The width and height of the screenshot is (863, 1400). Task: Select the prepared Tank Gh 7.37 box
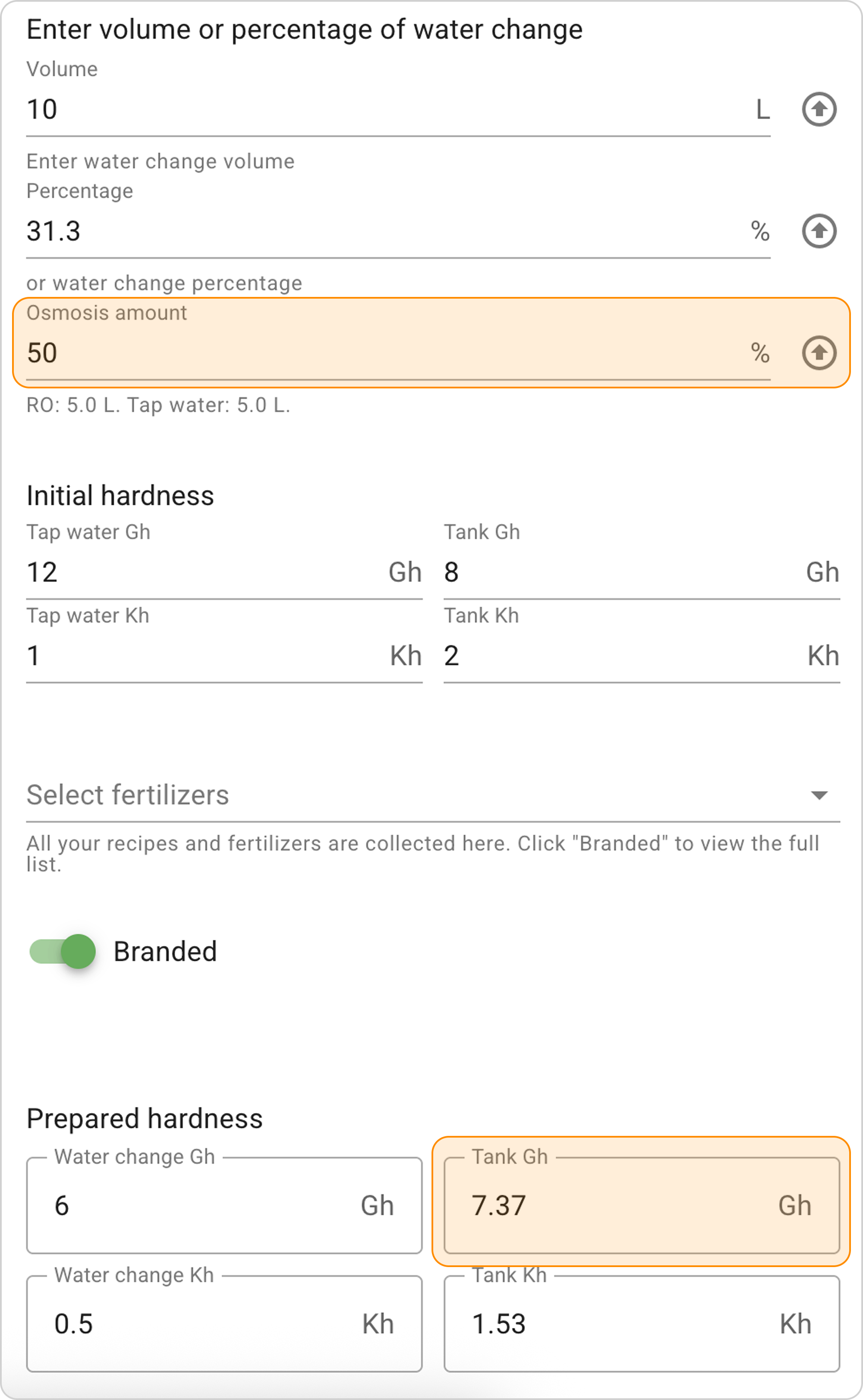[642, 1205]
